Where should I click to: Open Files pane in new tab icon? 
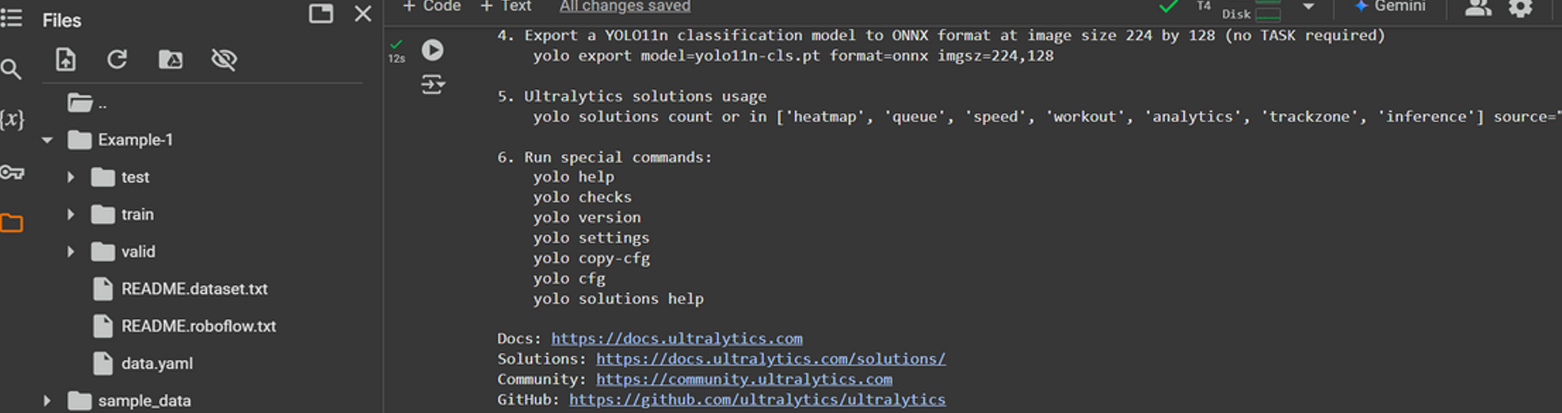pos(321,14)
